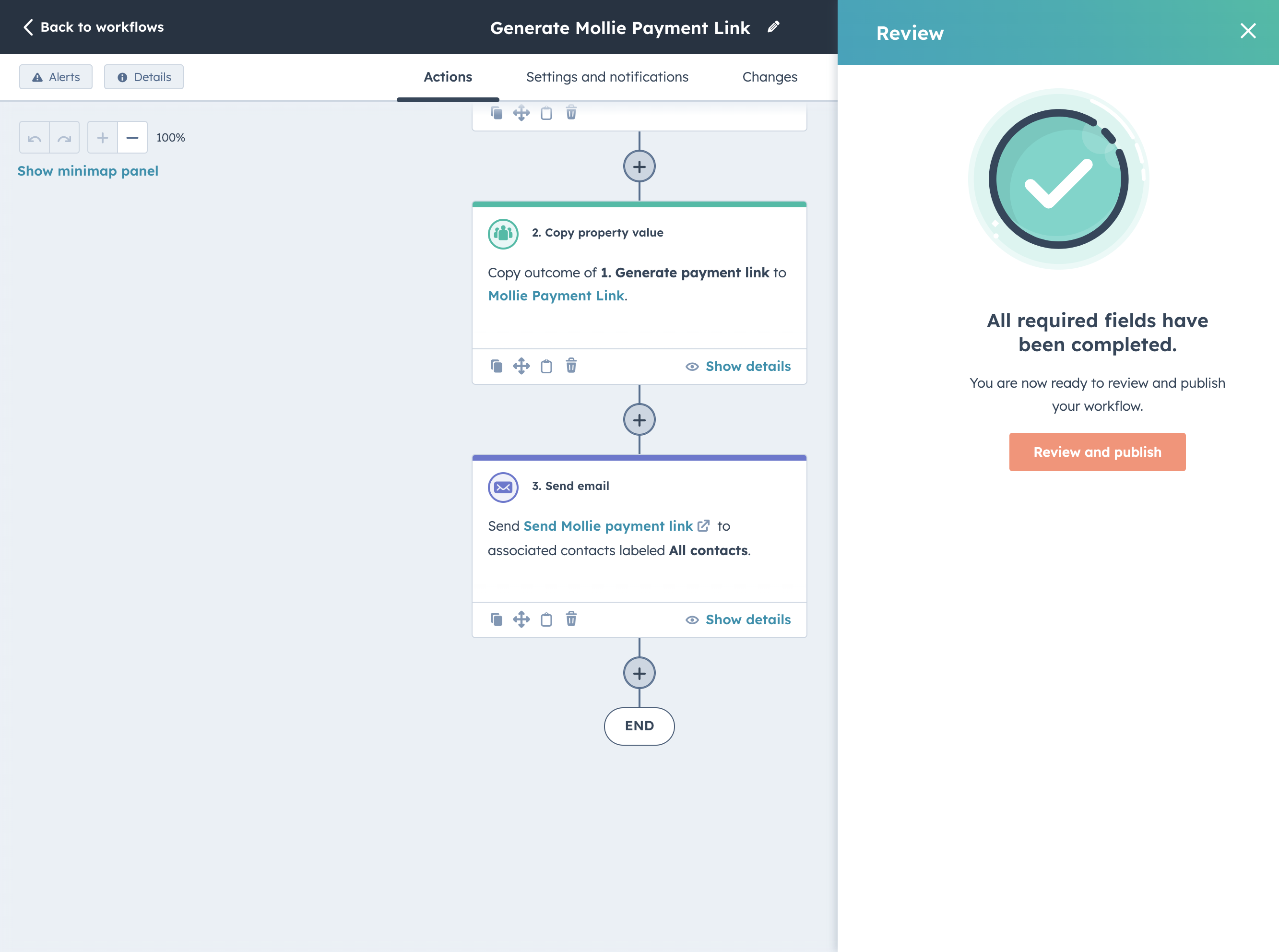Add action before END node
This screenshot has width=1279, height=952.
pos(639,673)
